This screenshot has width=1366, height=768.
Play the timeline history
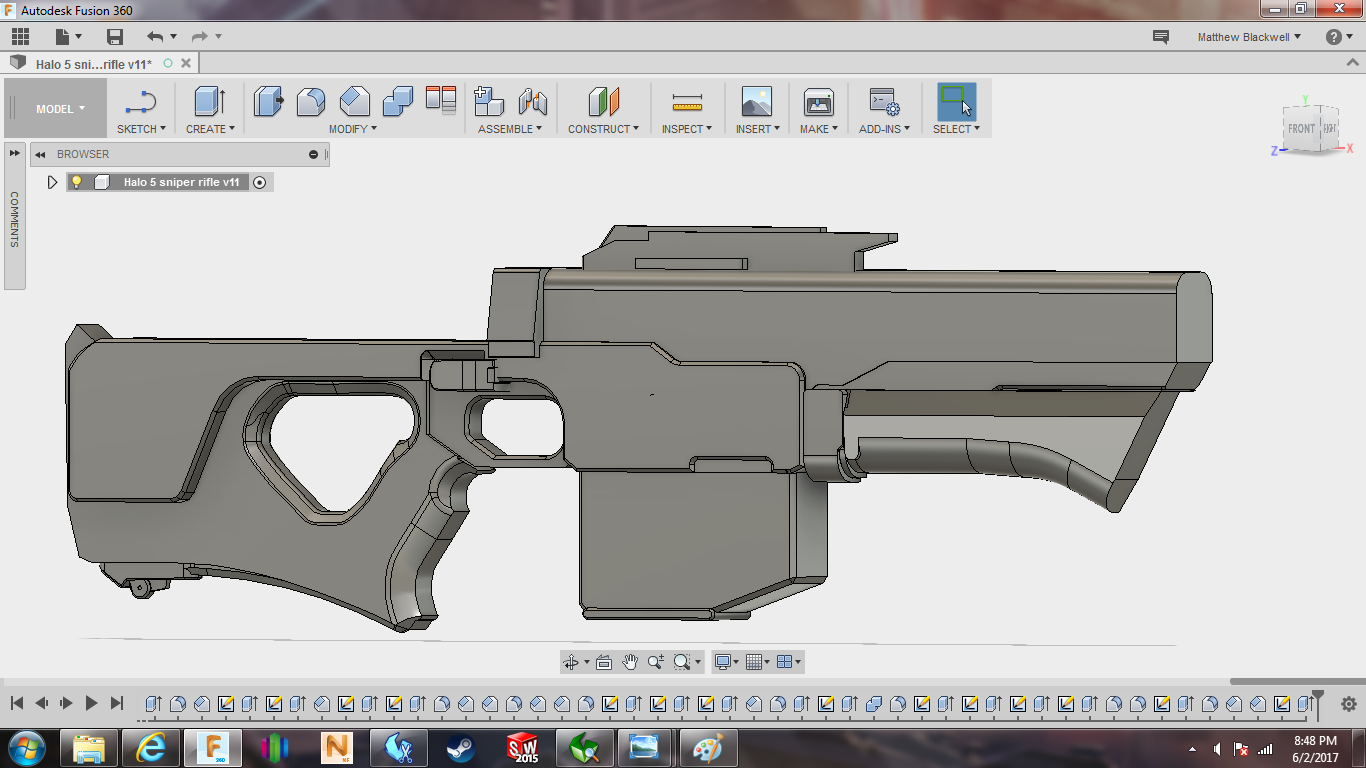coord(91,703)
